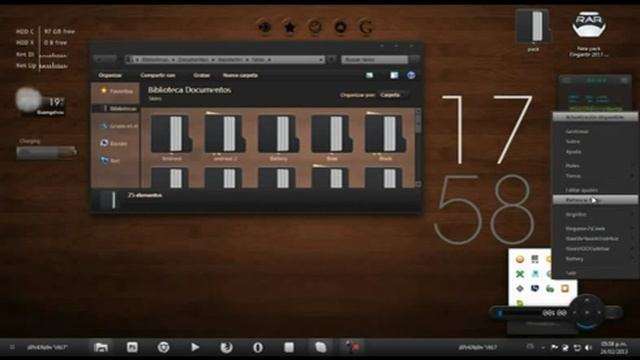Expand the address bar history dropdown arrow
This screenshot has width=640, height=360.
point(321,60)
